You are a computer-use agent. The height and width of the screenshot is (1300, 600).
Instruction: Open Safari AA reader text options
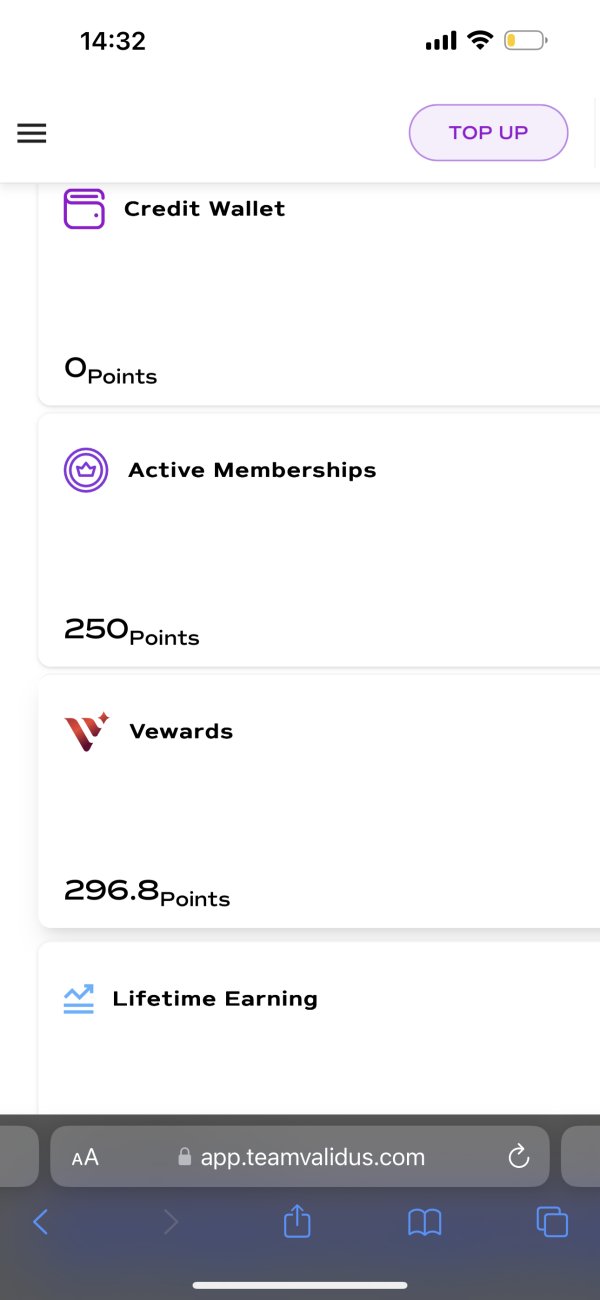coord(85,1158)
